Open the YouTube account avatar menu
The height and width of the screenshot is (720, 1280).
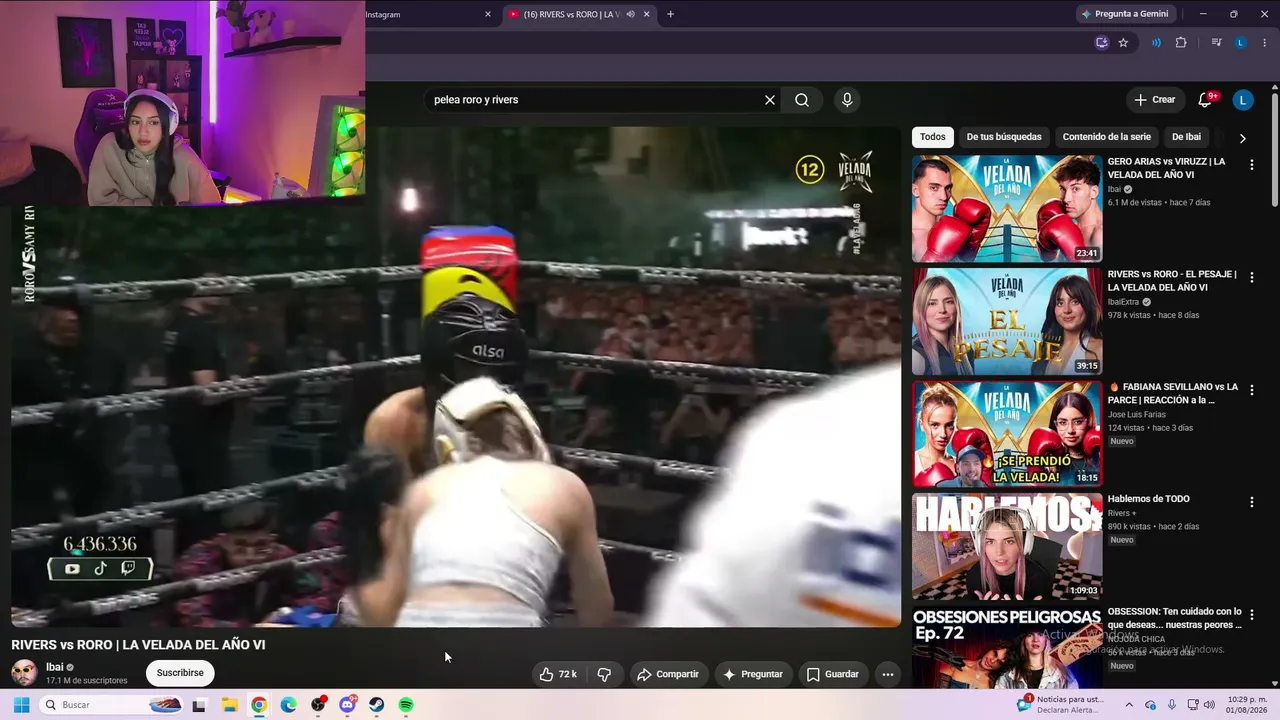(1243, 100)
